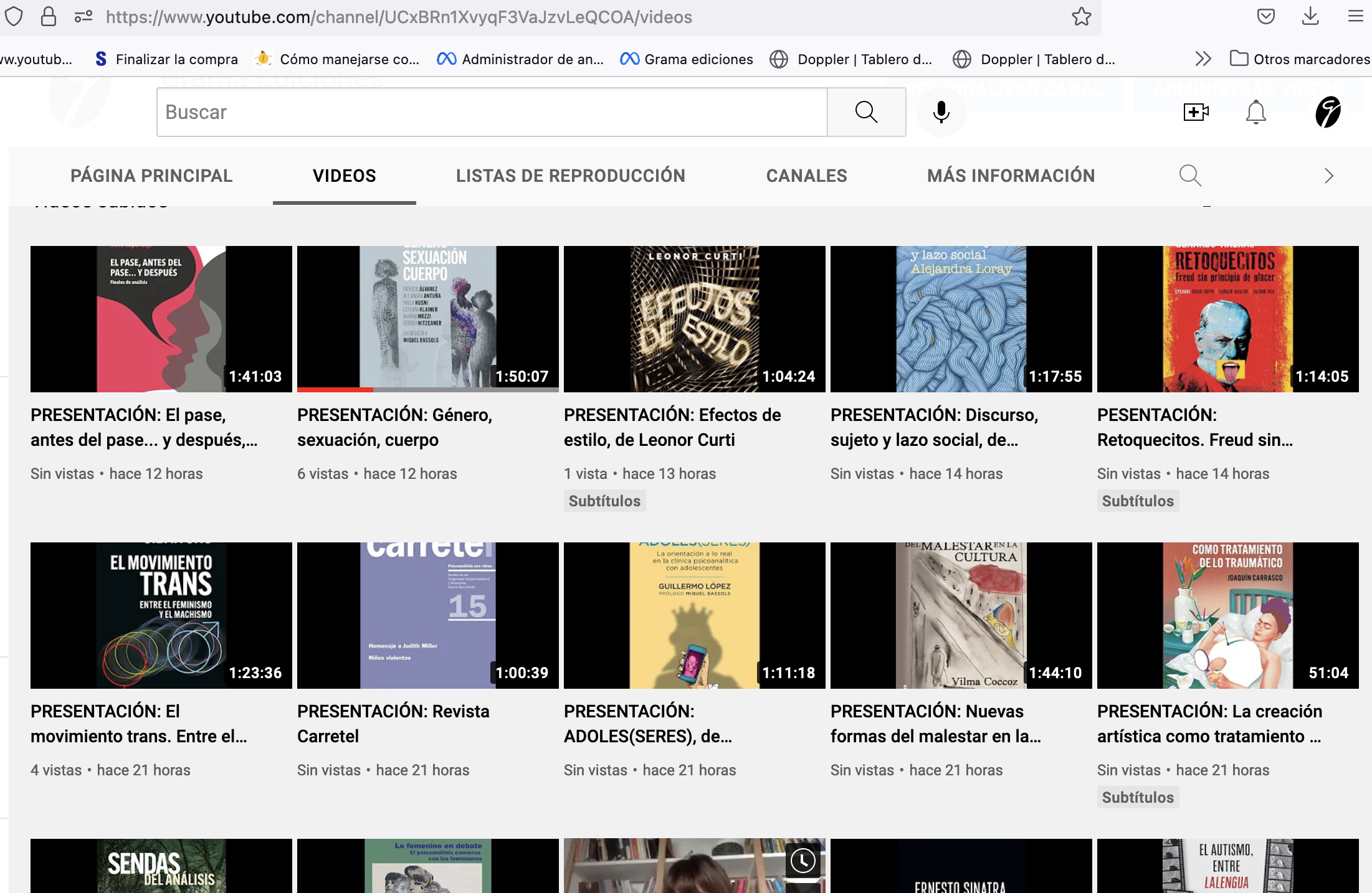Open La creación artística thumbnail
The height and width of the screenshot is (893, 1372).
(x=1228, y=615)
